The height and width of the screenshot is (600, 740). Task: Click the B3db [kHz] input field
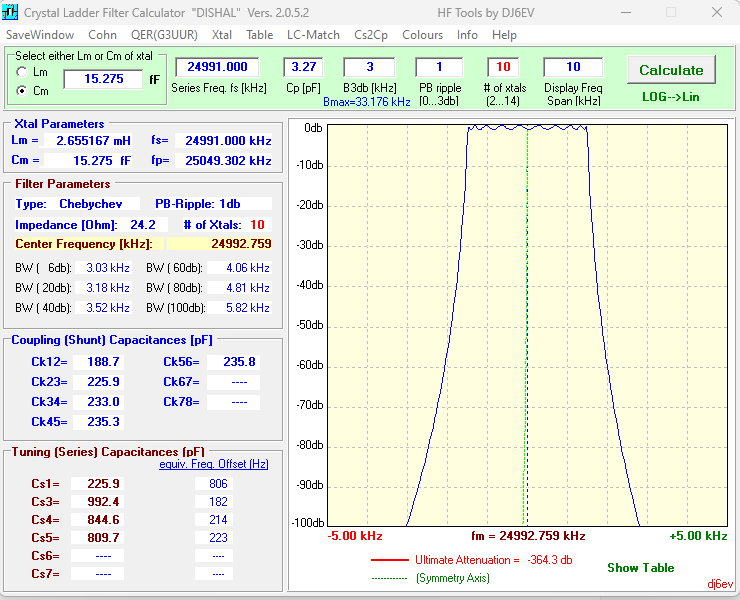click(x=368, y=67)
